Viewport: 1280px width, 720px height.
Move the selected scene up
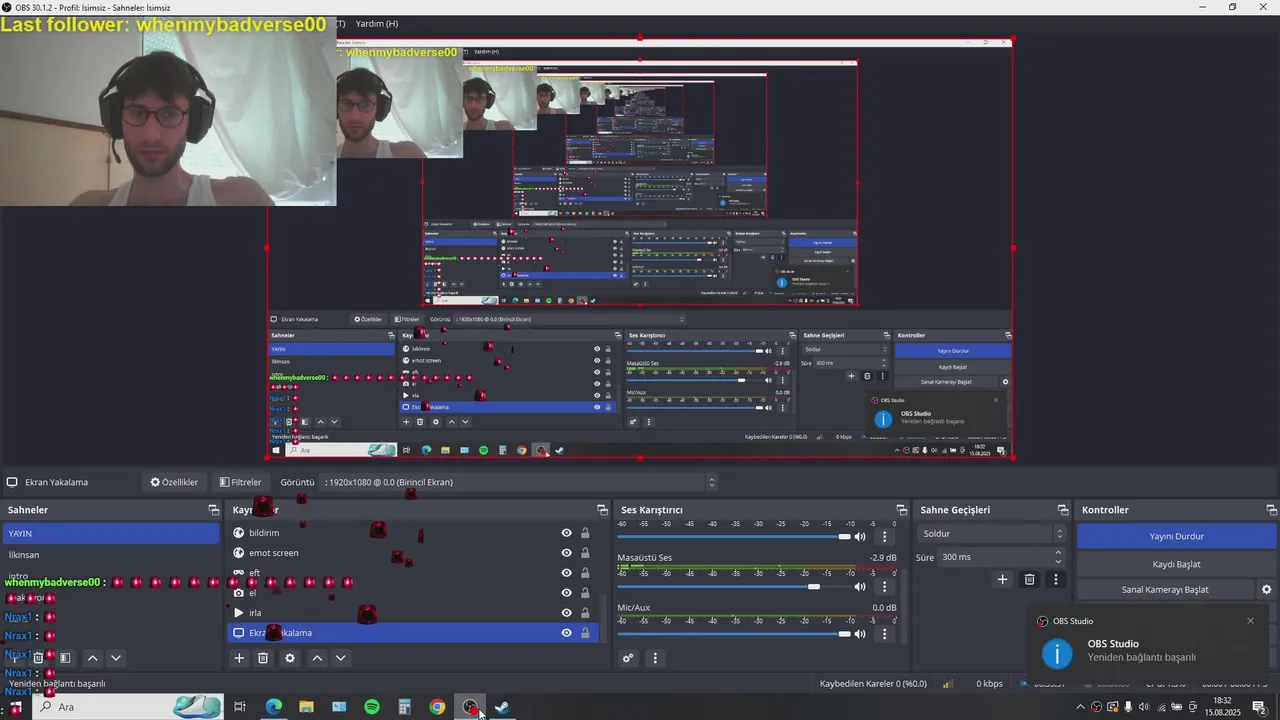tap(92, 658)
